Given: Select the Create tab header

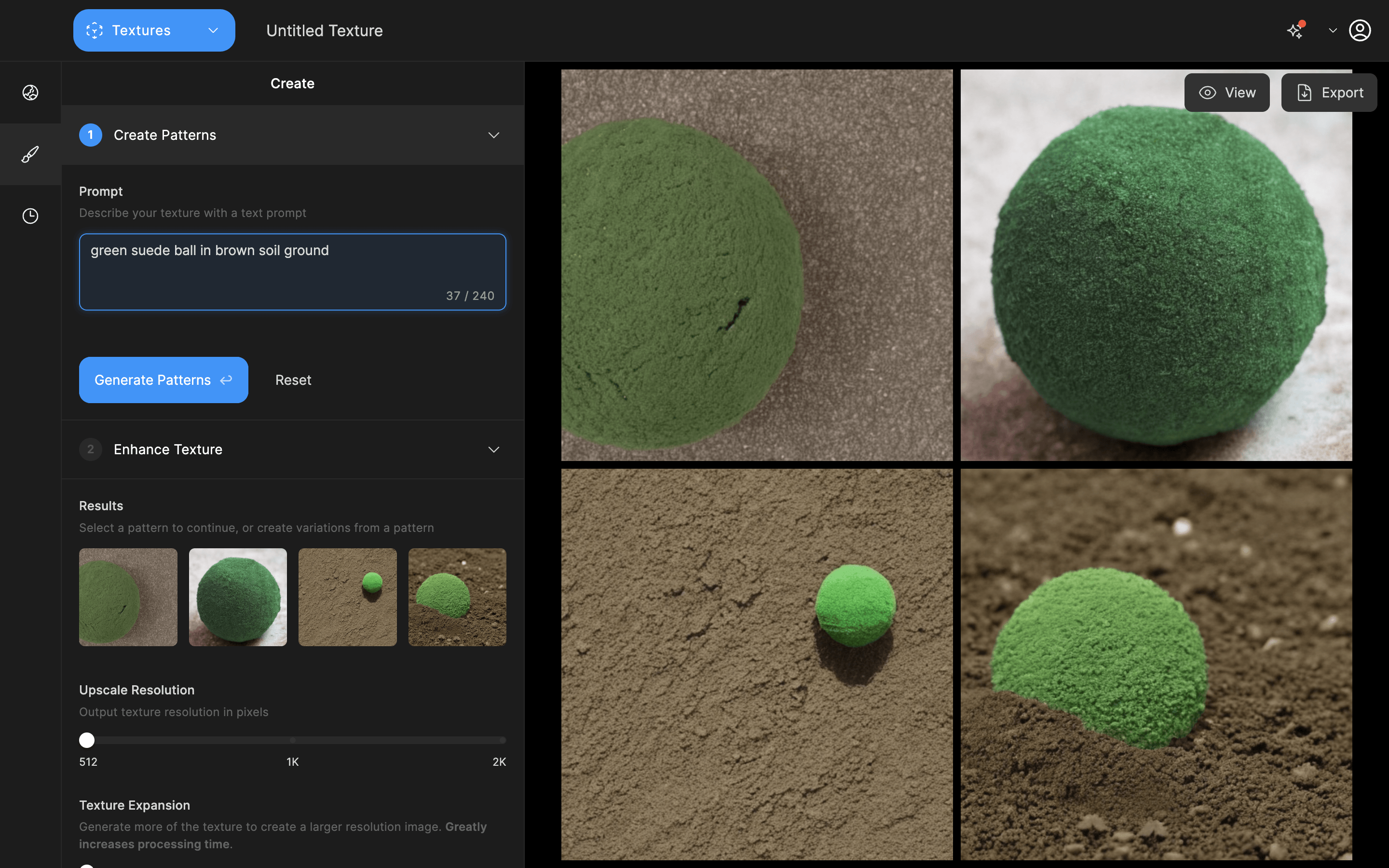Looking at the screenshot, I should coord(292,83).
